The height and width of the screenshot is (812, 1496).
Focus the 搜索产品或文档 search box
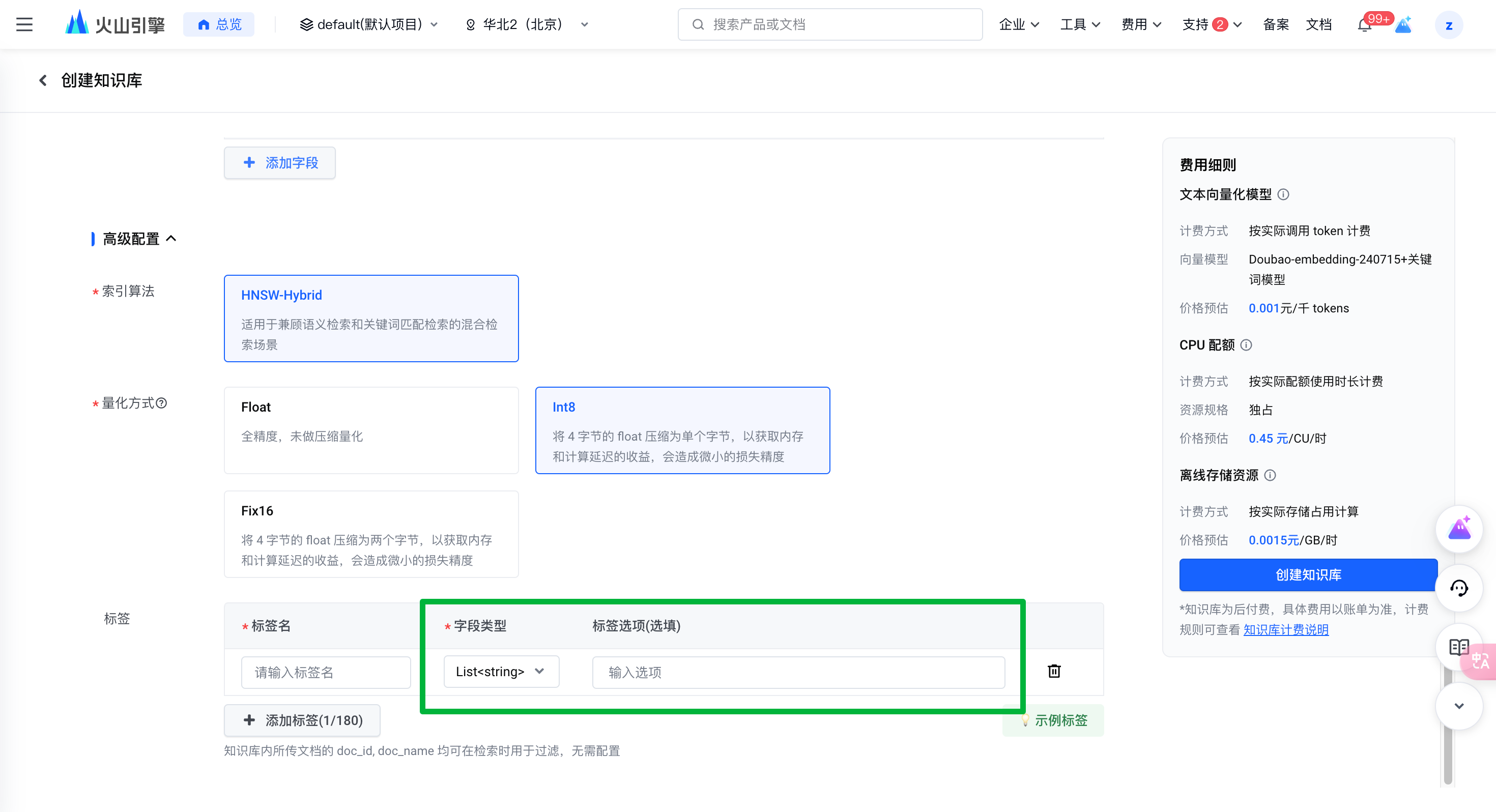pos(830,24)
